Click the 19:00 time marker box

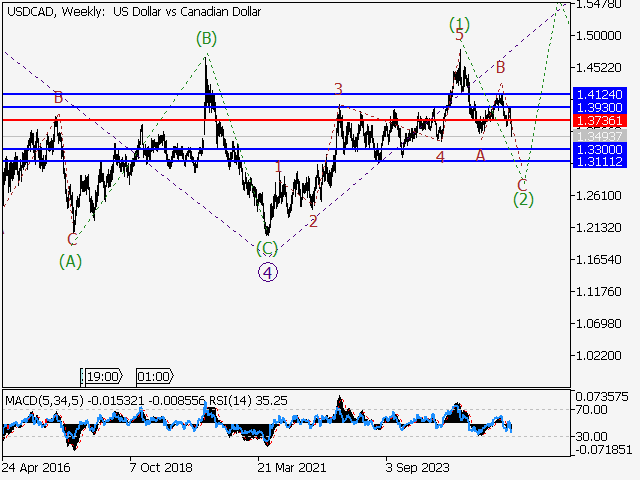click(x=103, y=376)
